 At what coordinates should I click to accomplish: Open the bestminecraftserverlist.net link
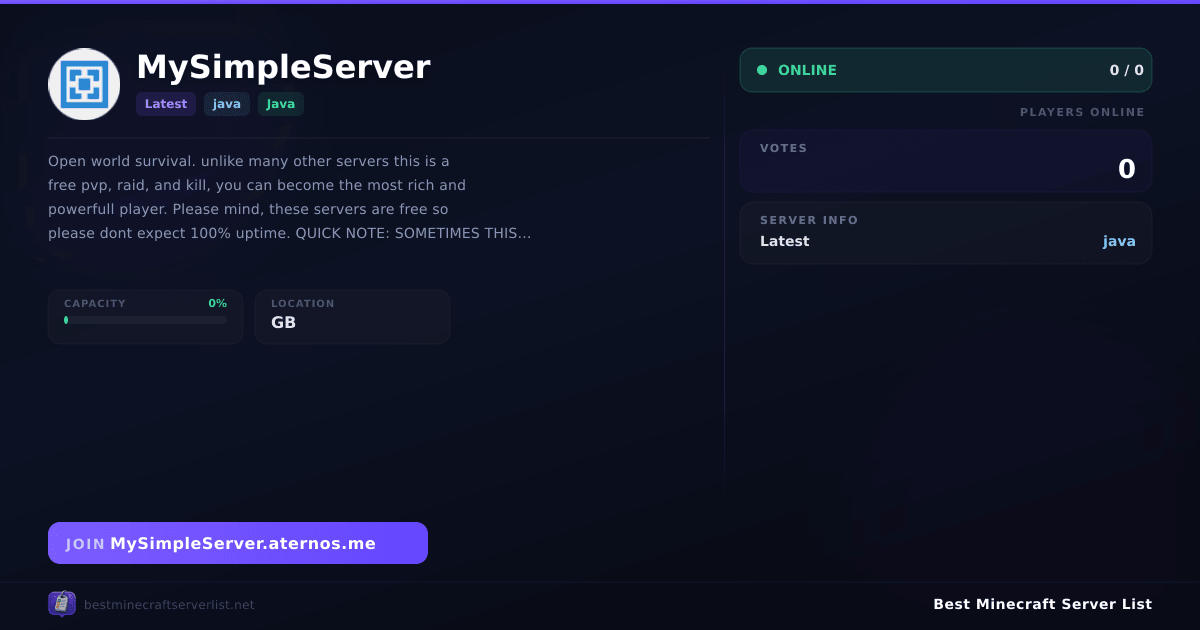[169, 605]
